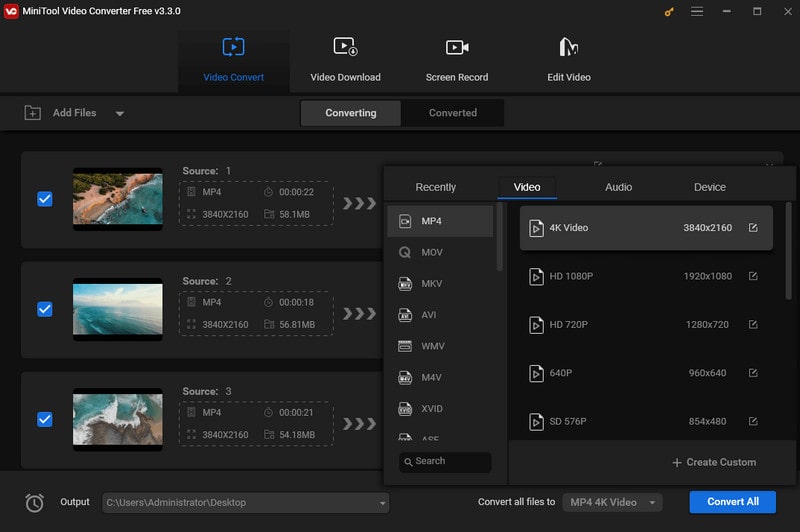Uncheck the Source 2 video checkbox
This screenshot has height=532, width=800.
(45, 309)
